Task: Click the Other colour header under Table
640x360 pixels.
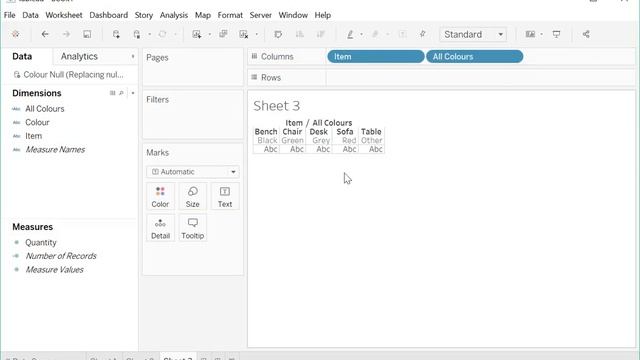Action: 371,140
